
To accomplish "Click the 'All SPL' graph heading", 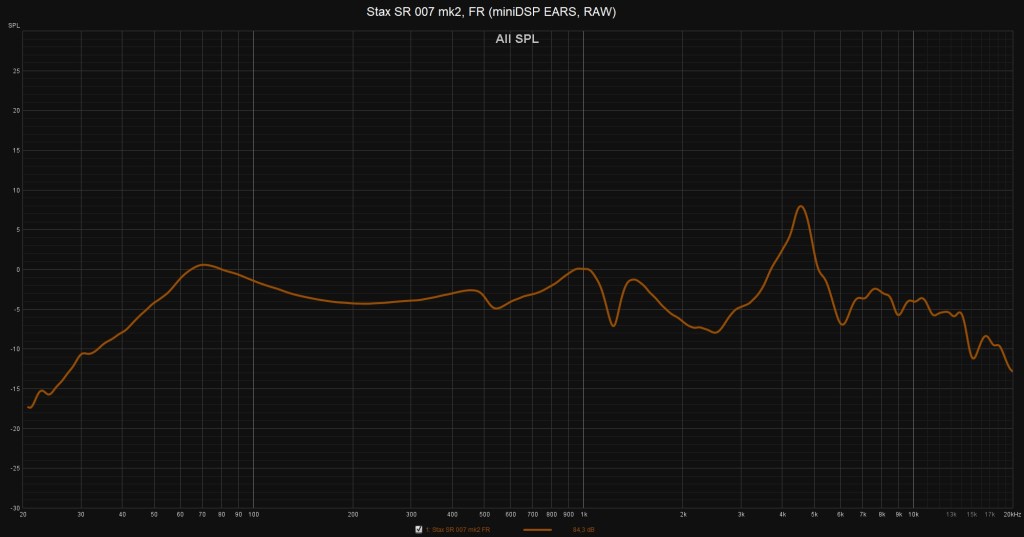I will coord(517,40).
